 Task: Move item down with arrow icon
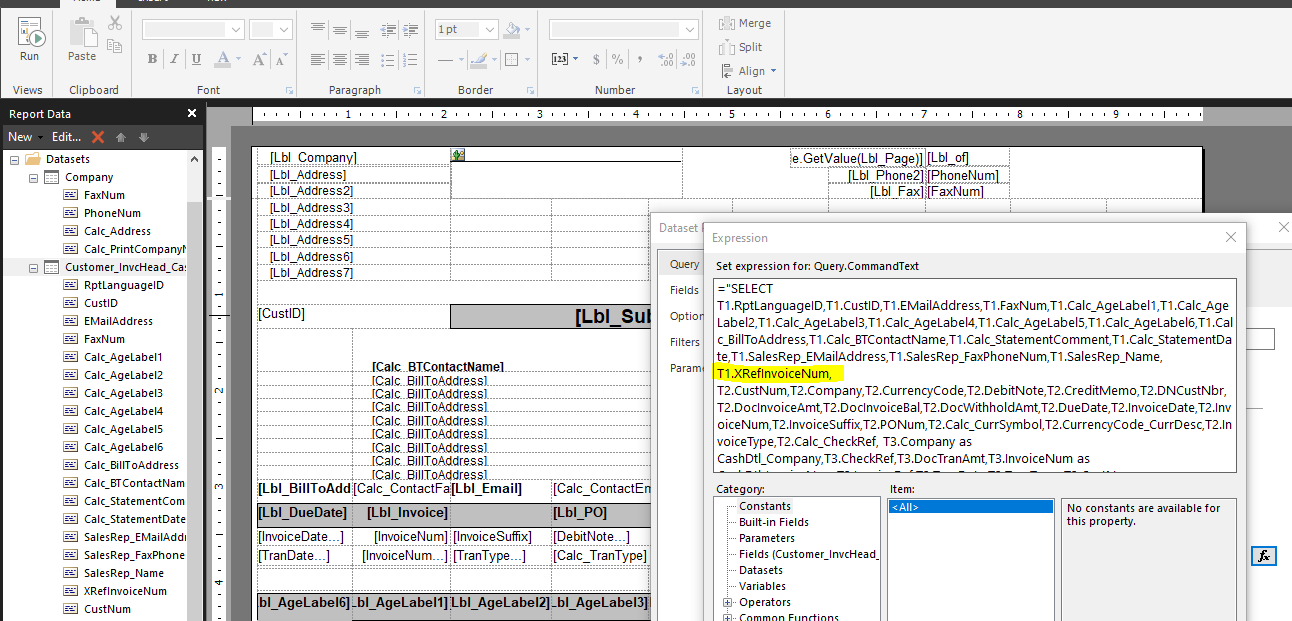(x=143, y=137)
